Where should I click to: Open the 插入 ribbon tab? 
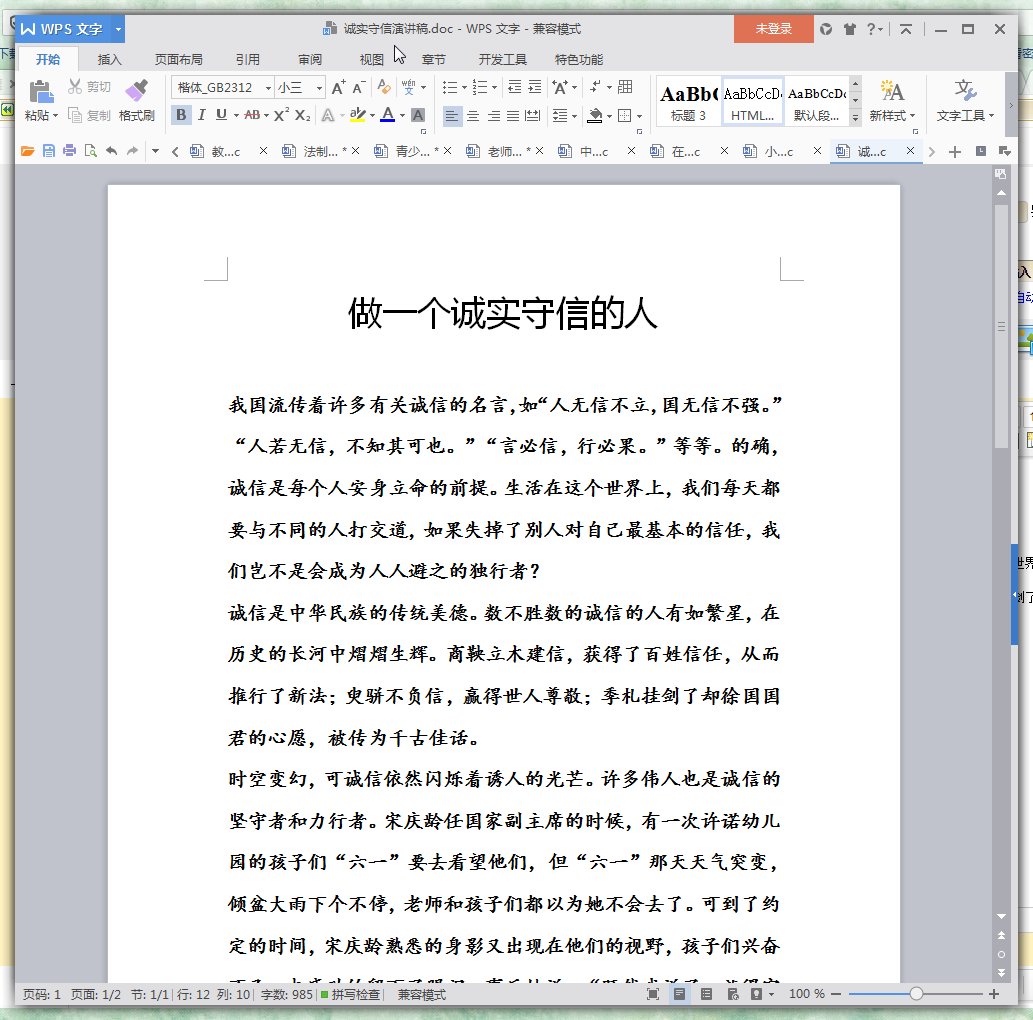(x=109, y=60)
